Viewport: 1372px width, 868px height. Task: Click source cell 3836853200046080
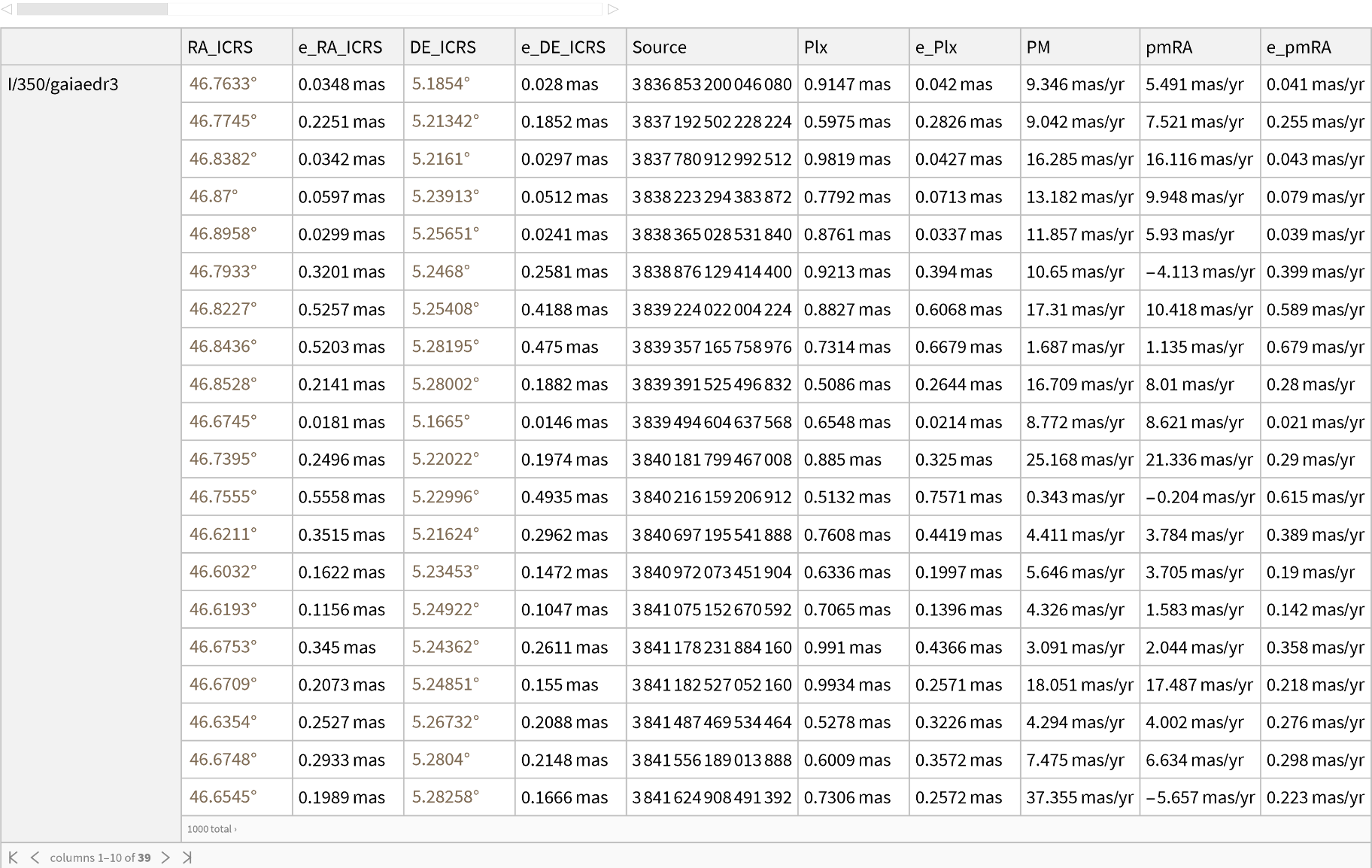coord(712,84)
